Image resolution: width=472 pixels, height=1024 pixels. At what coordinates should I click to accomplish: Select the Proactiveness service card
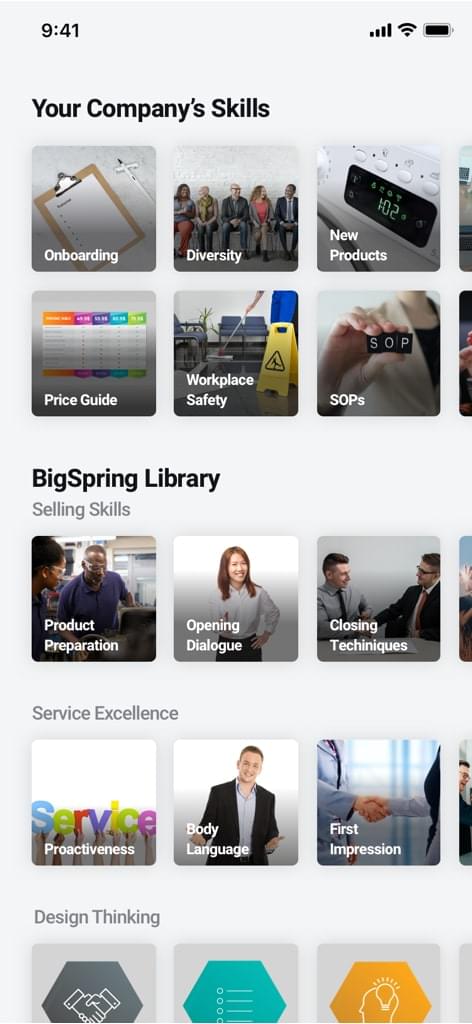click(94, 803)
